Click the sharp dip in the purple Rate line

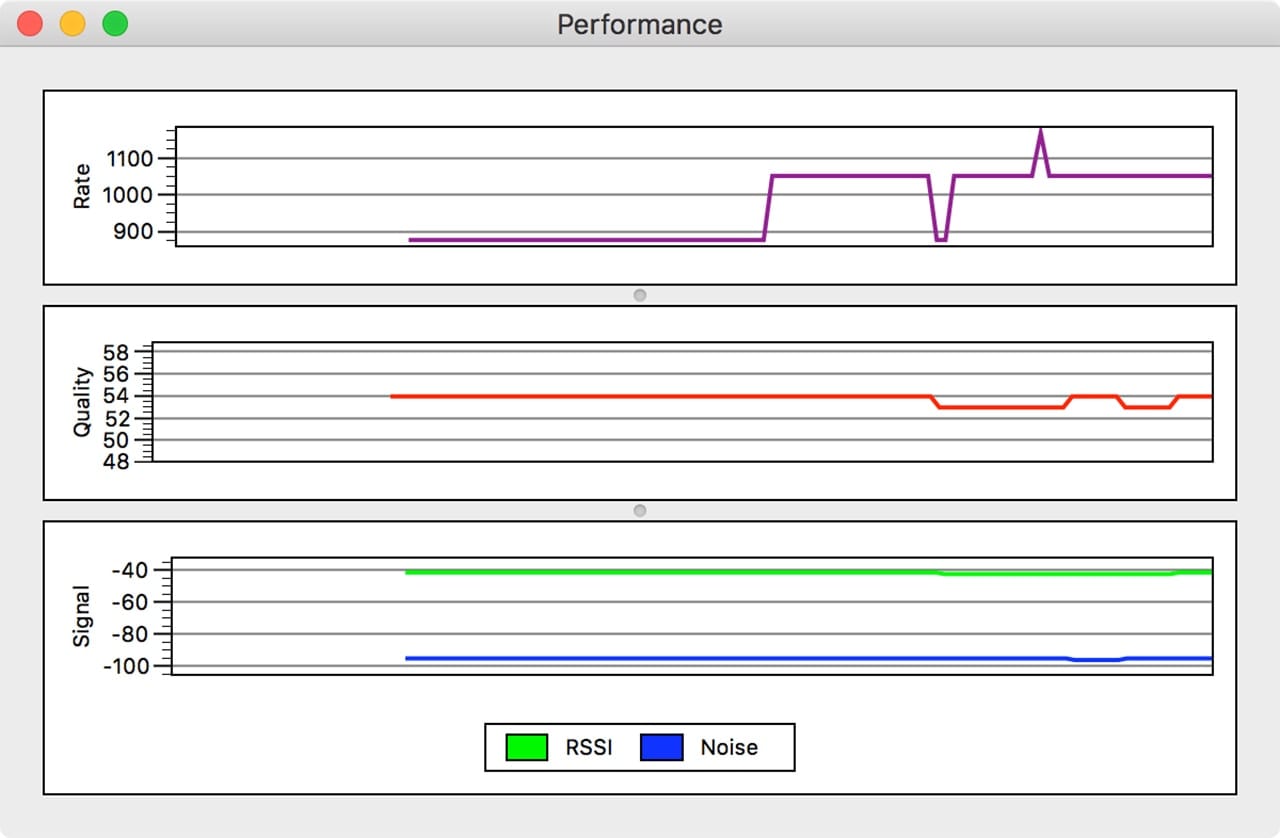pos(940,238)
